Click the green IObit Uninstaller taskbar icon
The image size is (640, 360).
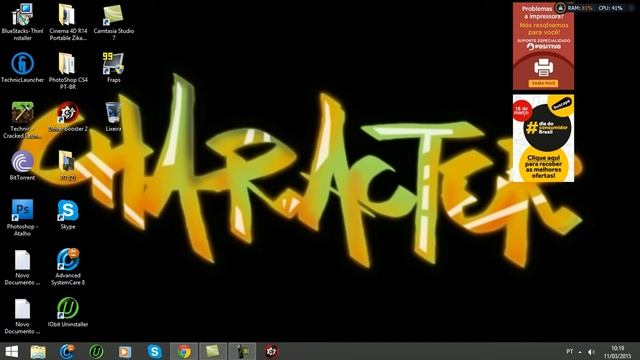point(96,351)
